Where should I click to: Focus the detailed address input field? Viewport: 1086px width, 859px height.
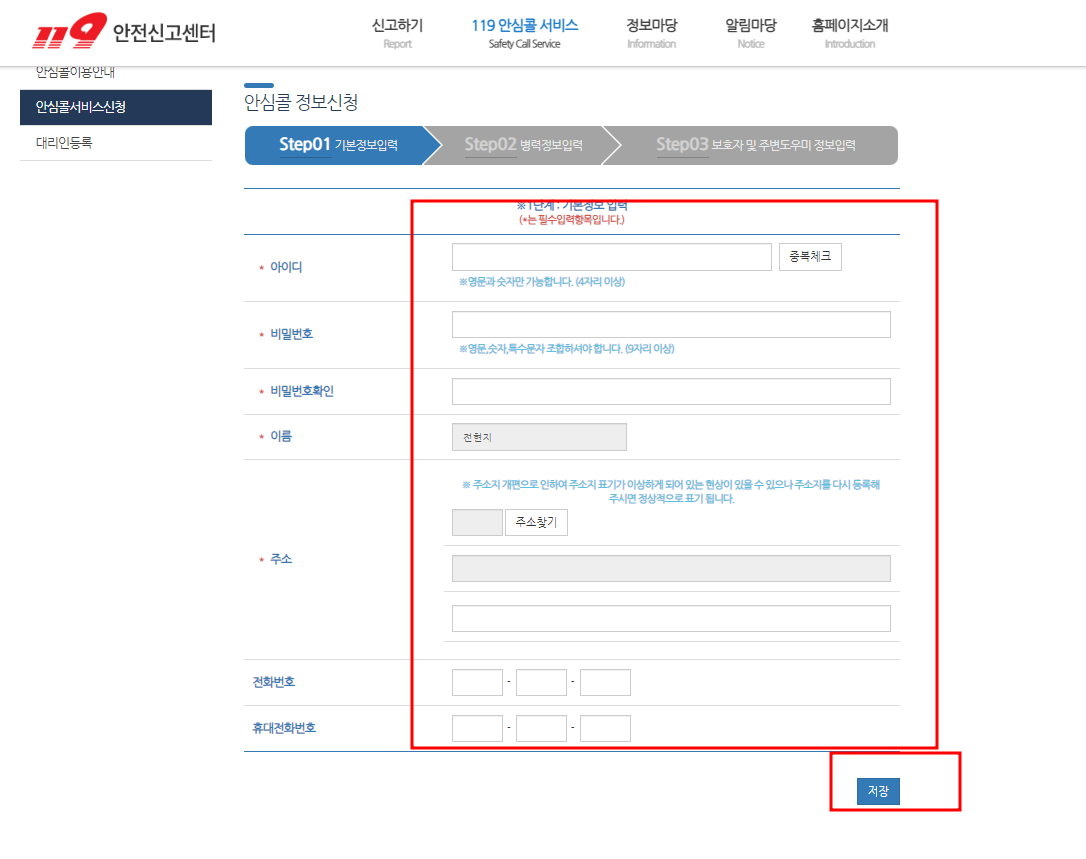tap(671, 619)
